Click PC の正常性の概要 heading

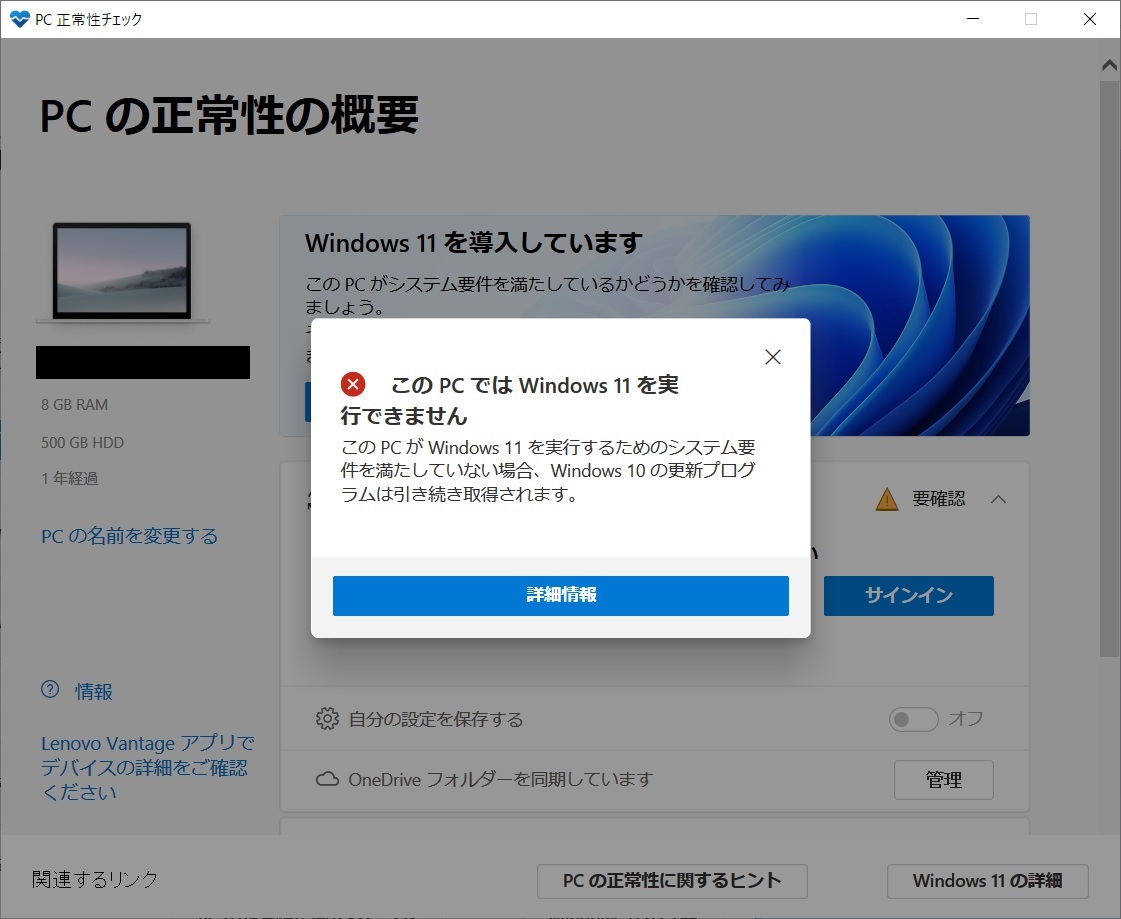coord(229,116)
